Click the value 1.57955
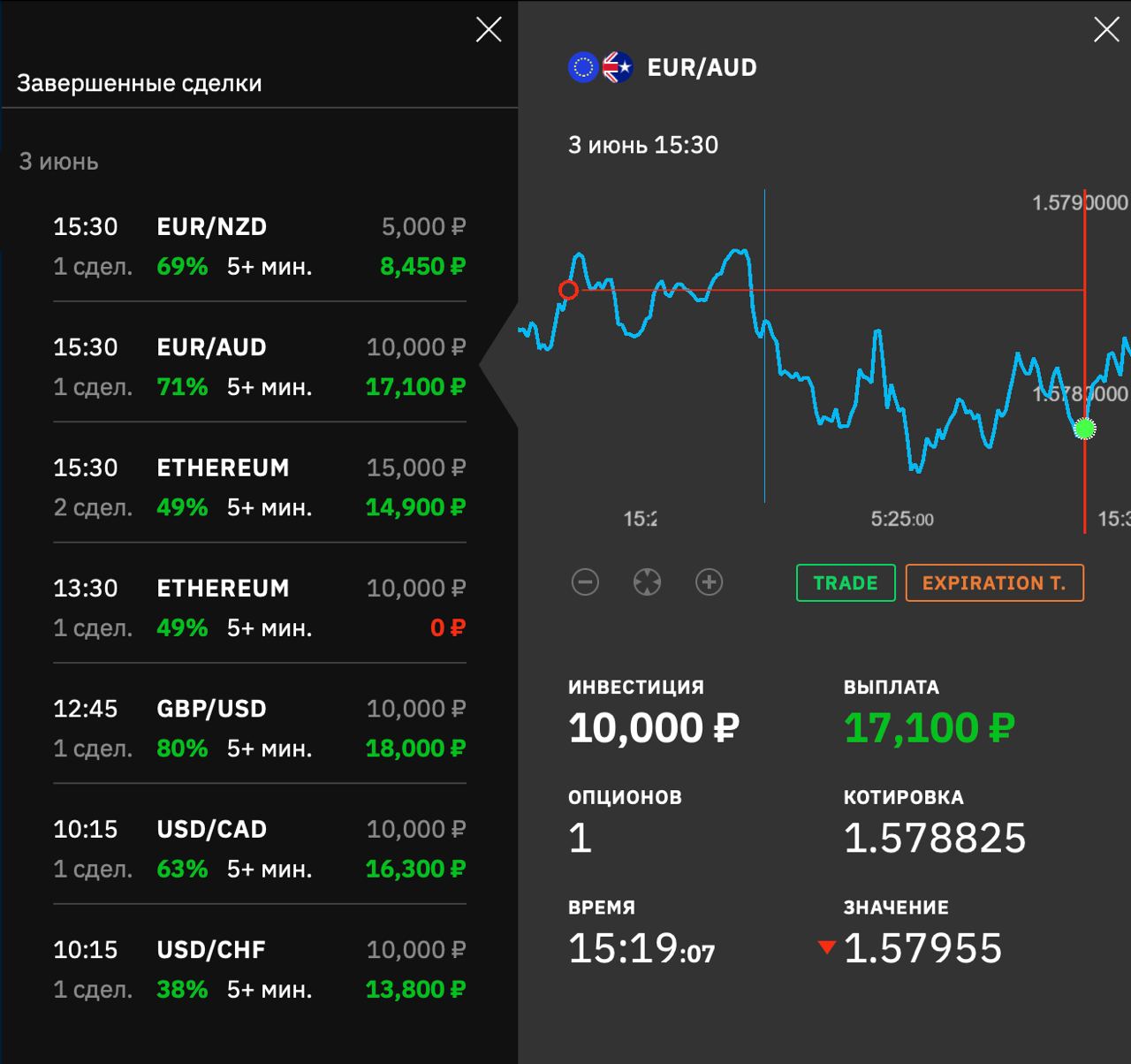1131x1064 pixels. point(923,948)
